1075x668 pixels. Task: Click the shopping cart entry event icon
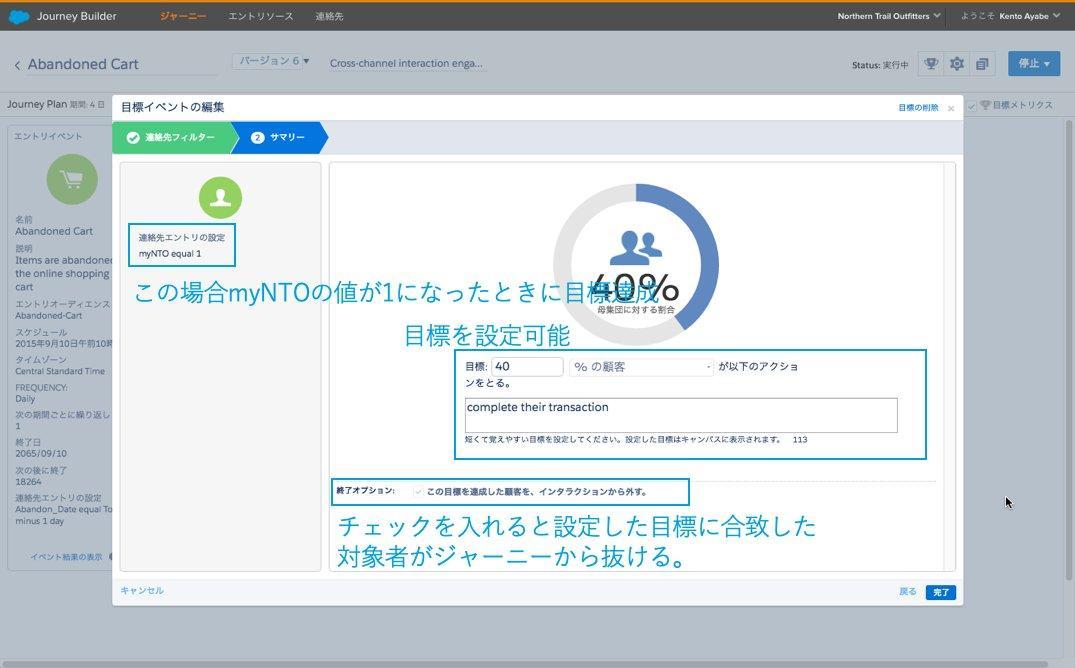tap(72, 179)
